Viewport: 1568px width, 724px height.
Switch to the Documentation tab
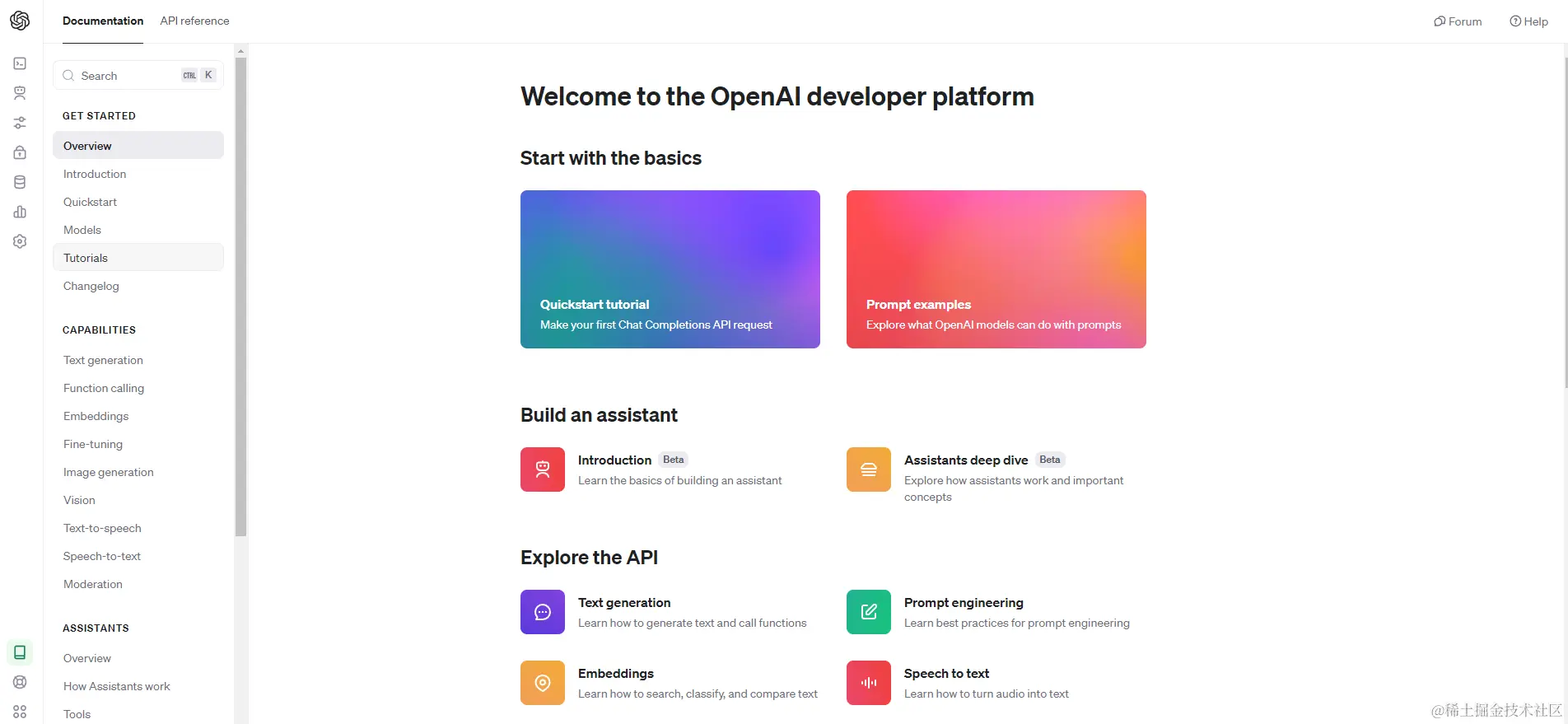click(x=103, y=21)
